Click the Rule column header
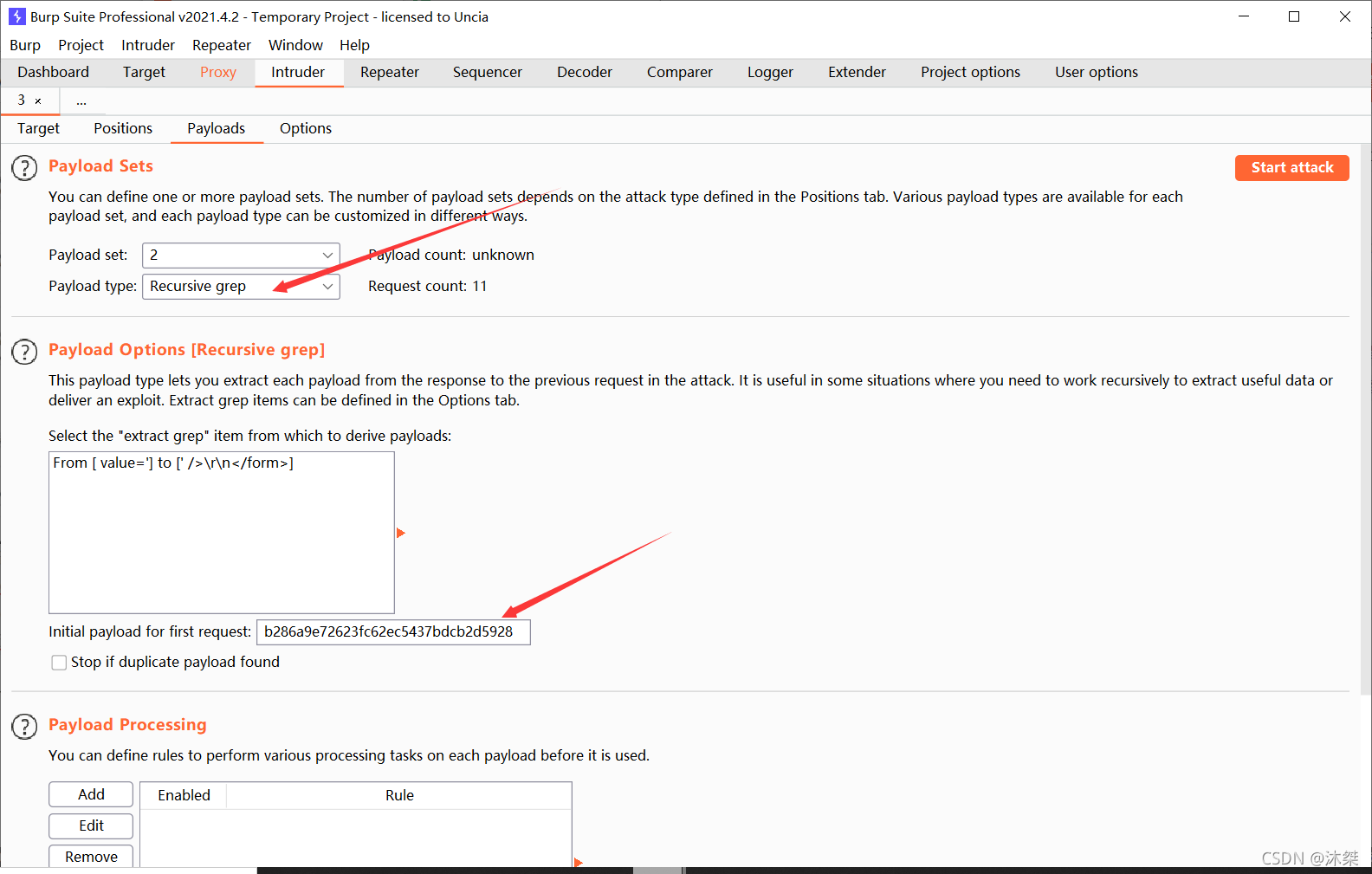The width and height of the screenshot is (1372, 874). (x=399, y=796)
